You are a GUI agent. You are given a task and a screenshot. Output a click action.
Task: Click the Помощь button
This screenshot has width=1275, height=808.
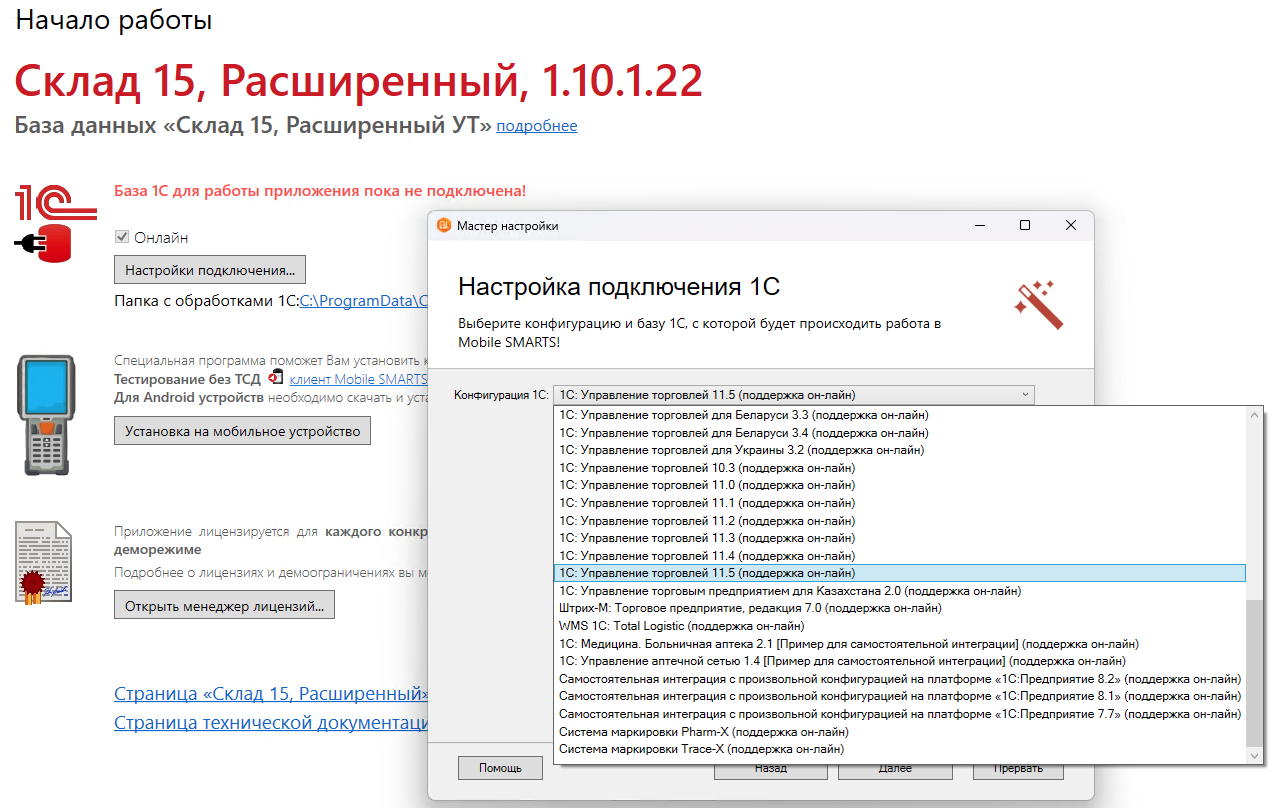click(x=500, y=767)
